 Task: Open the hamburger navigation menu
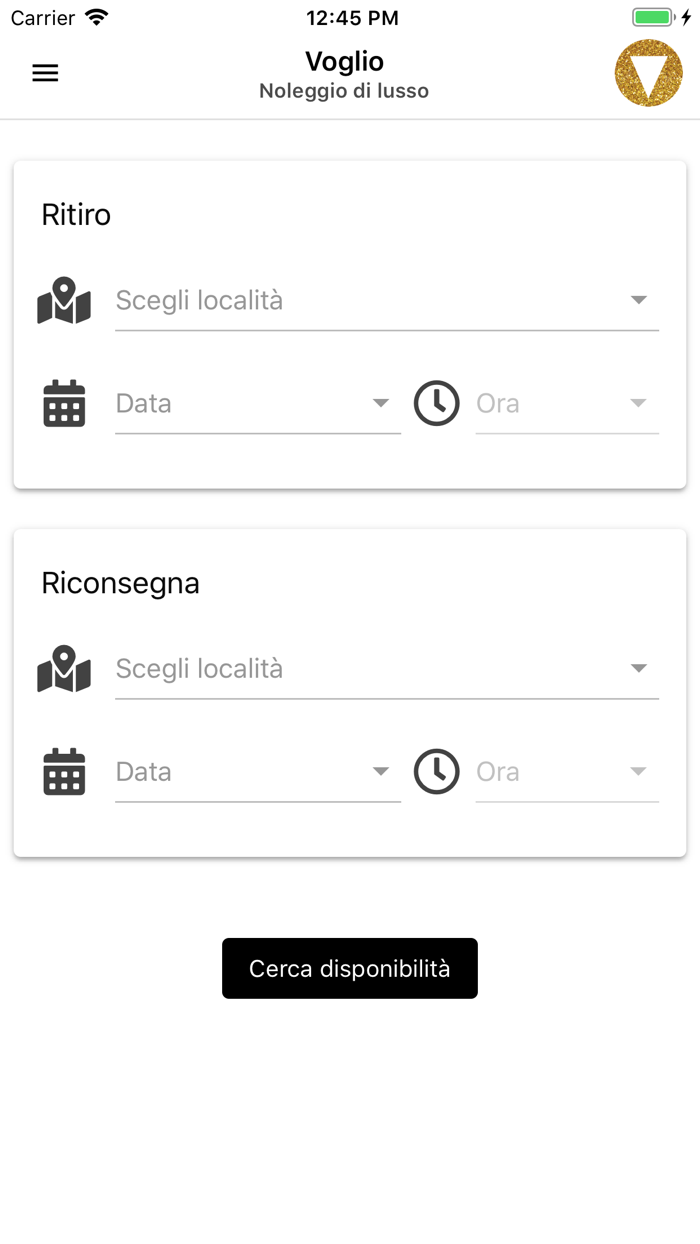point(45,73)
